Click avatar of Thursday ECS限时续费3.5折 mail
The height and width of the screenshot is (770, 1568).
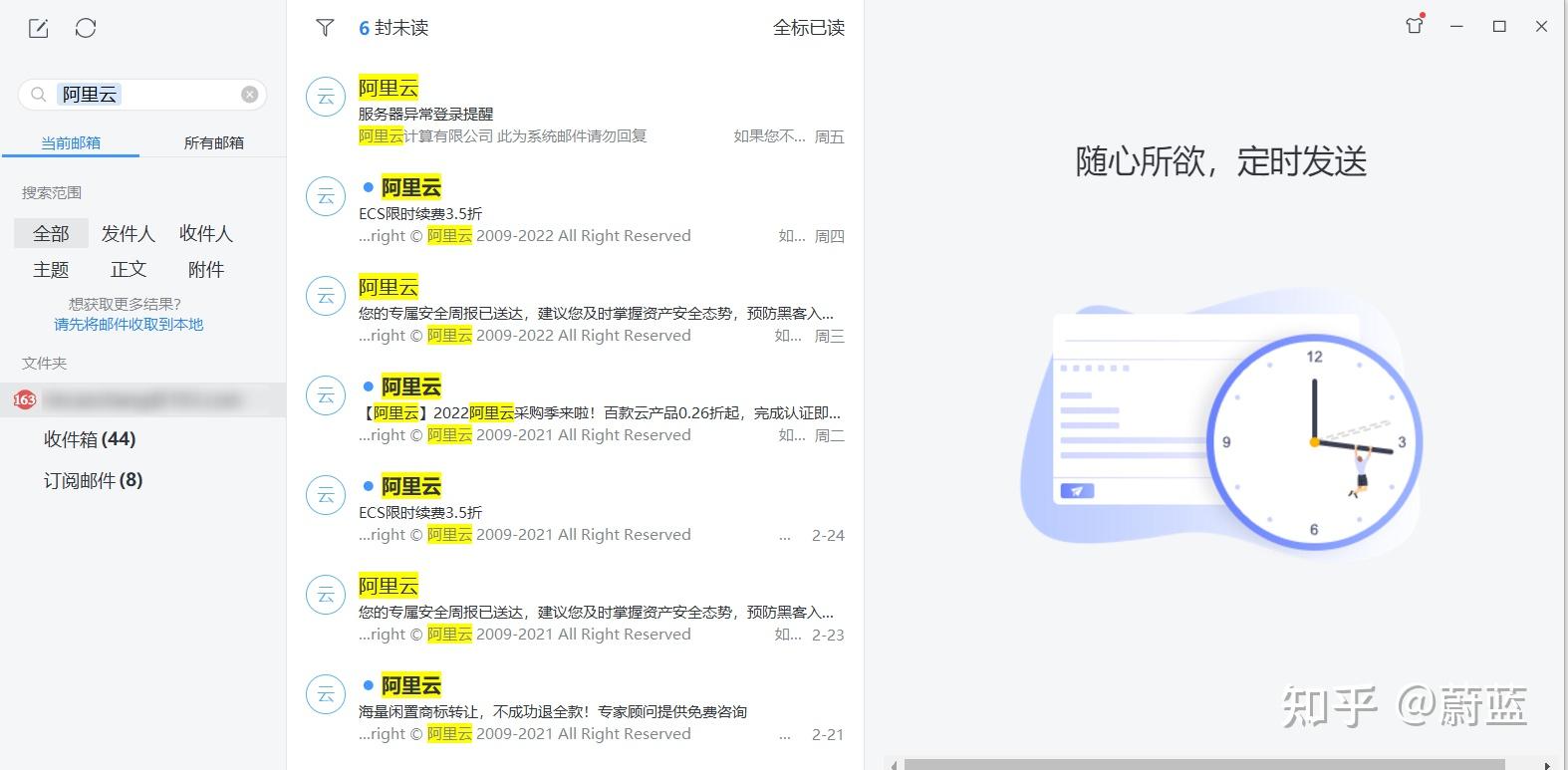click(325, 197)
